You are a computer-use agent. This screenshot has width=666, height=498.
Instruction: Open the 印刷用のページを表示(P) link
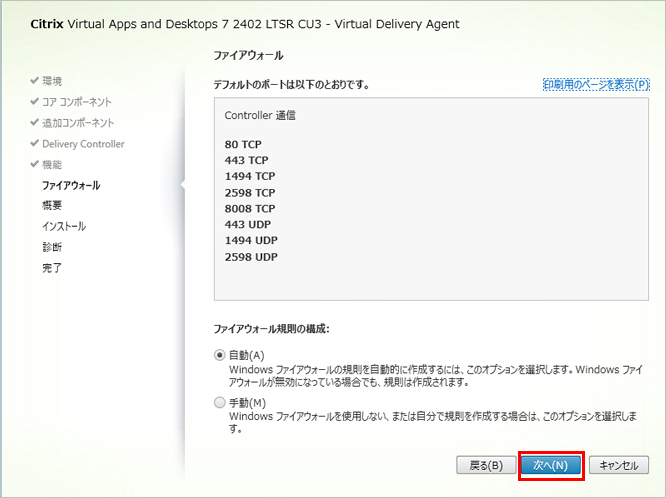596,85
